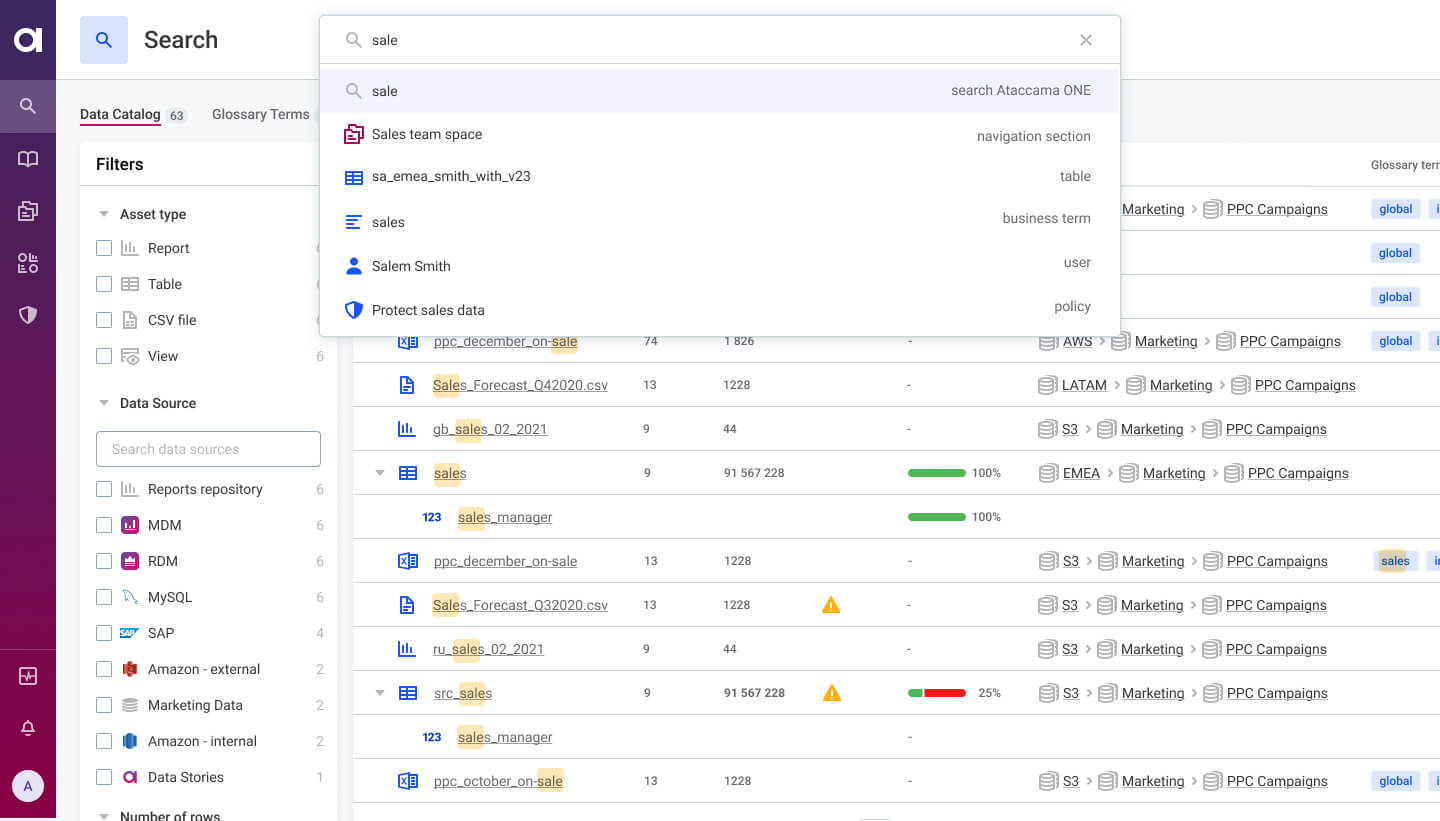The height and width of the screenshot is (821, 1440).
Task: Collapse the Data Source filter section
Action: (103, 403)
